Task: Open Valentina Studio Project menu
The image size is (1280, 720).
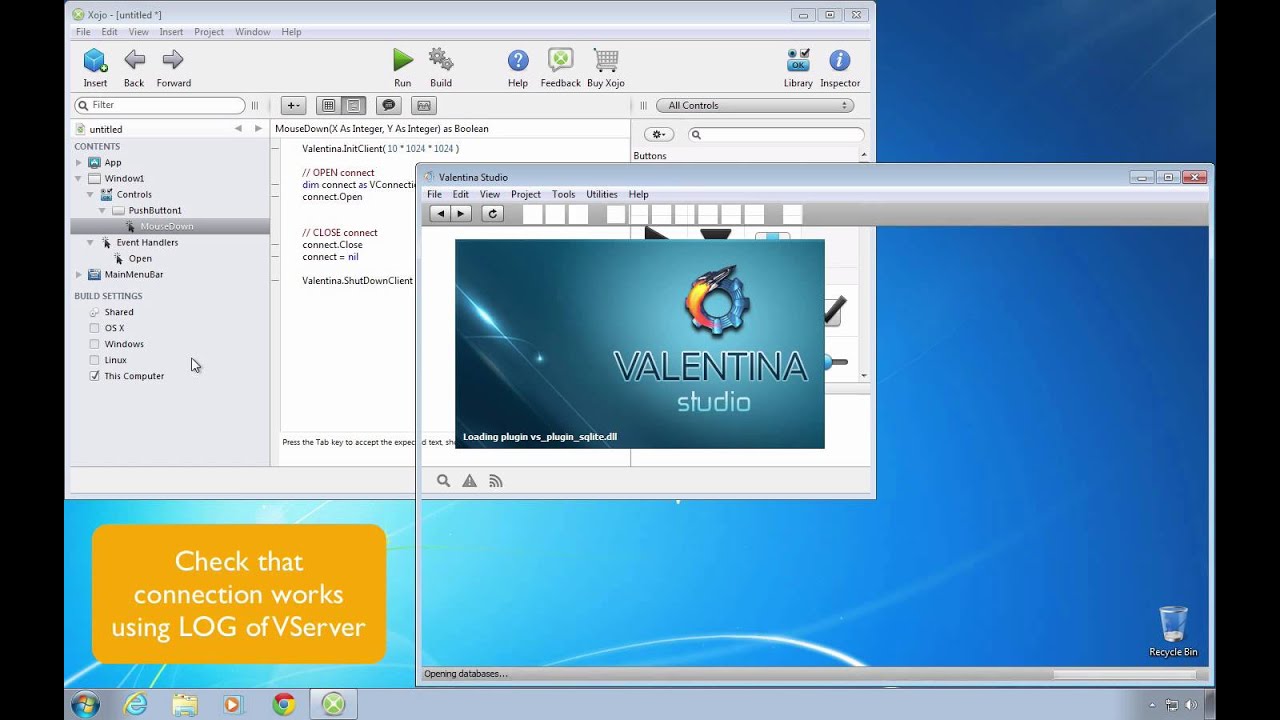Action: pyautogui.click(x=525, y=194)
